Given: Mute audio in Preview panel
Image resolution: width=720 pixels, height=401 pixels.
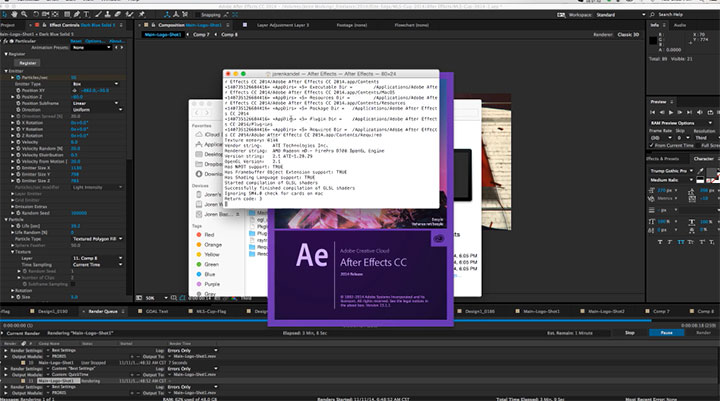Looking at the screenshot, I should [700, 112].
